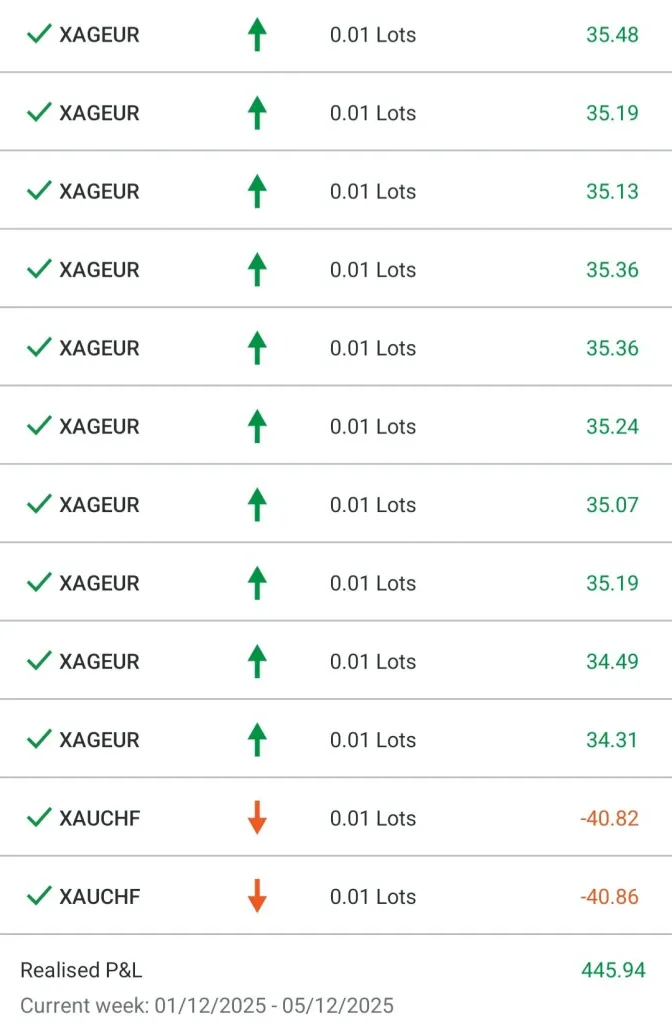
Task: Click the up arrow in the 35.24 trade row
Action: tap(257, 426)
